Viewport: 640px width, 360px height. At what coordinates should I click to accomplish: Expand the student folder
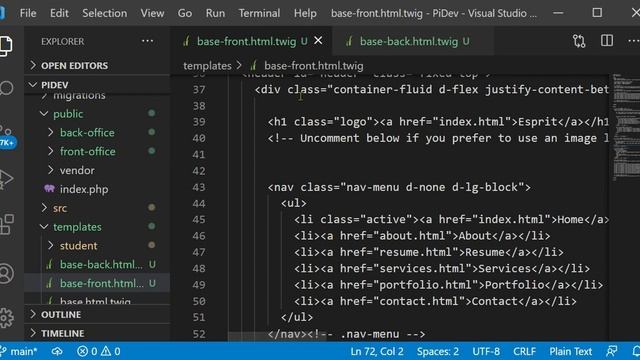click(x=78, y=246)
